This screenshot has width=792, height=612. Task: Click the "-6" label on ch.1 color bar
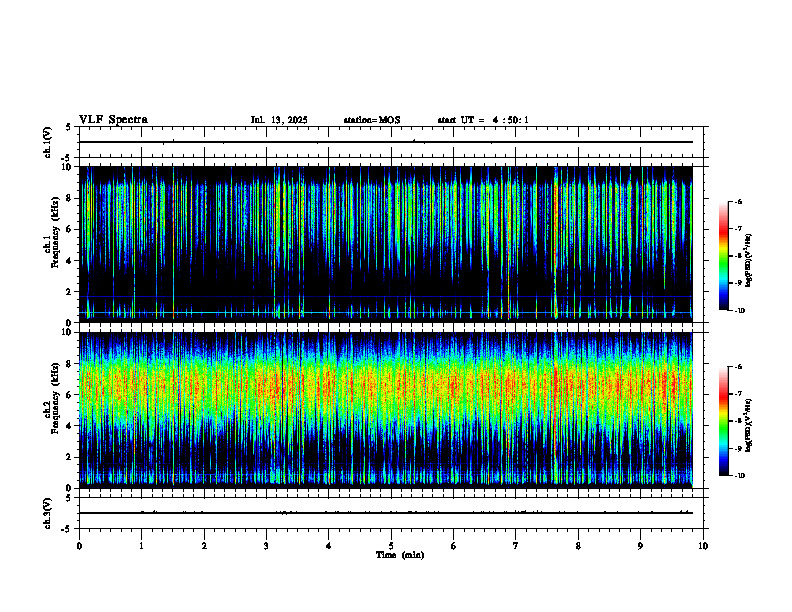click(738, 201)
